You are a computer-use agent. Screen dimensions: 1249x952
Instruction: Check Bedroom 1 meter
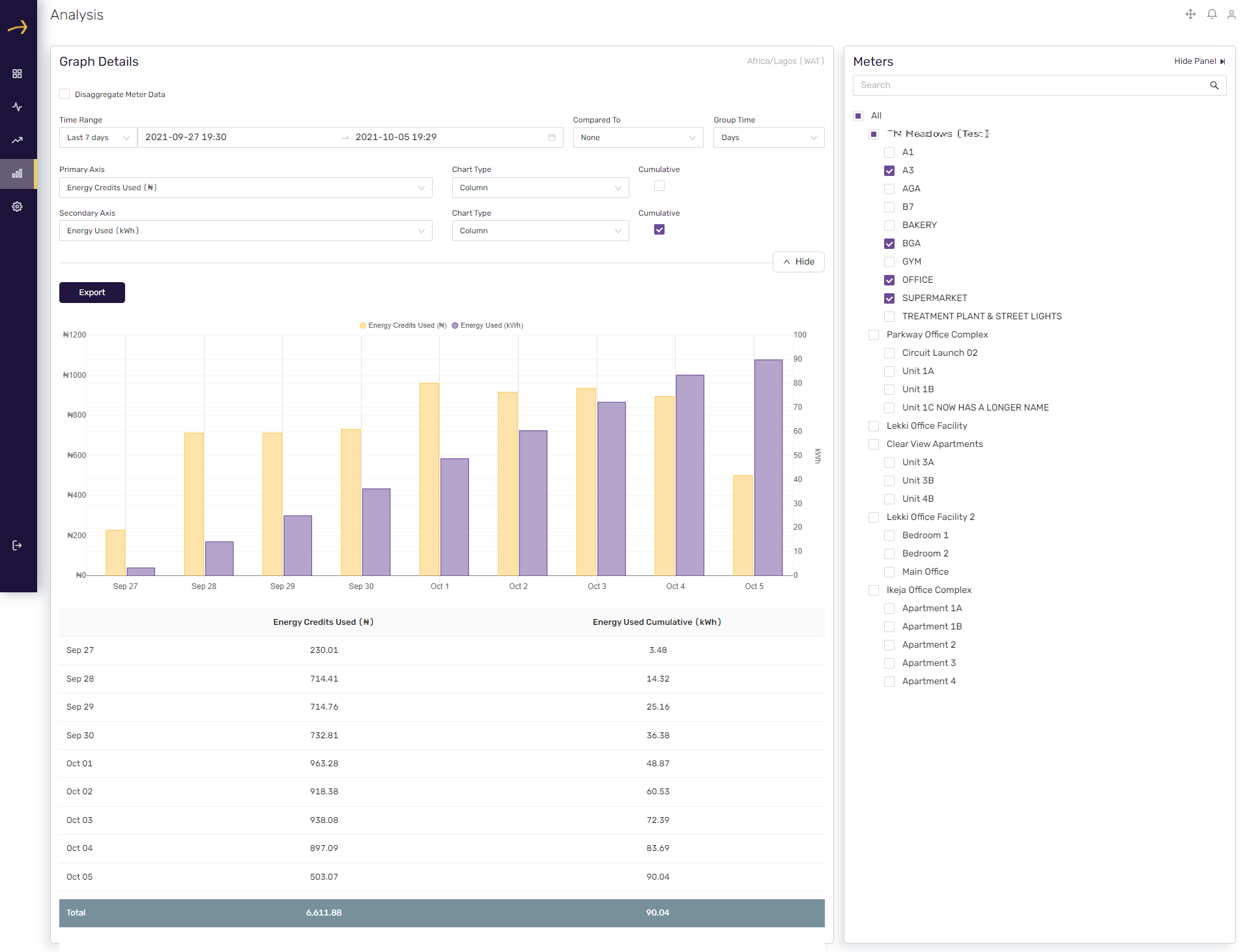889,536
